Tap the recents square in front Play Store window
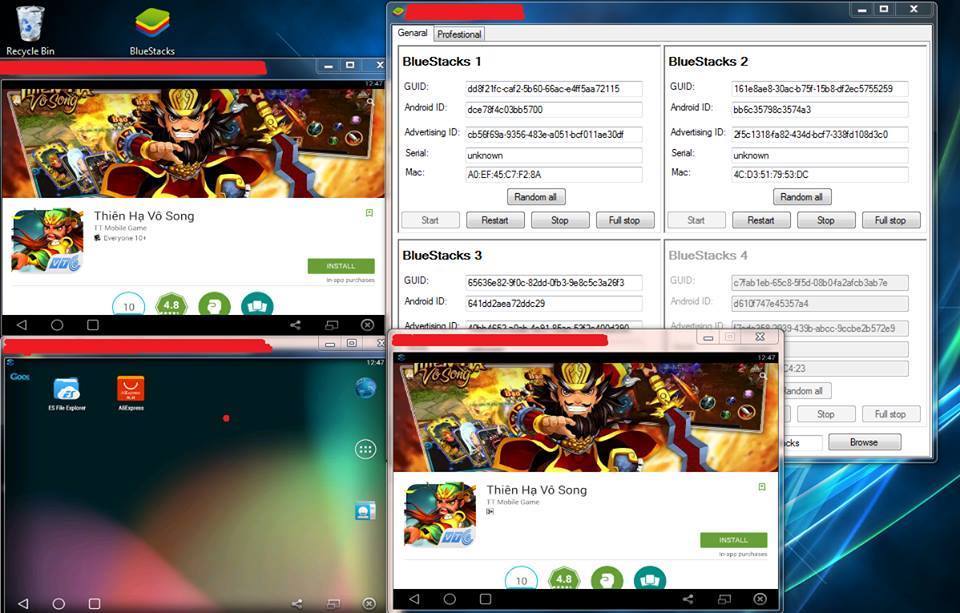This screenshot has width=960, height=613. tap(485, 598)
